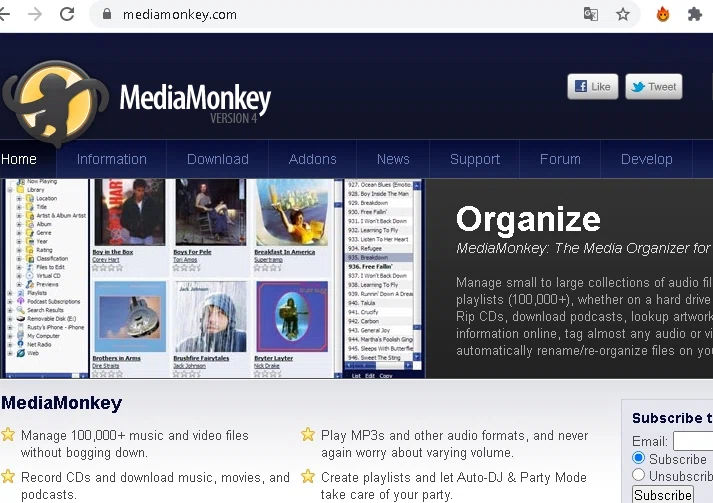This screenshot has height=503, width=713.
Task: Click the star bullet beside Play MP3s
Action: pos(308,435)
